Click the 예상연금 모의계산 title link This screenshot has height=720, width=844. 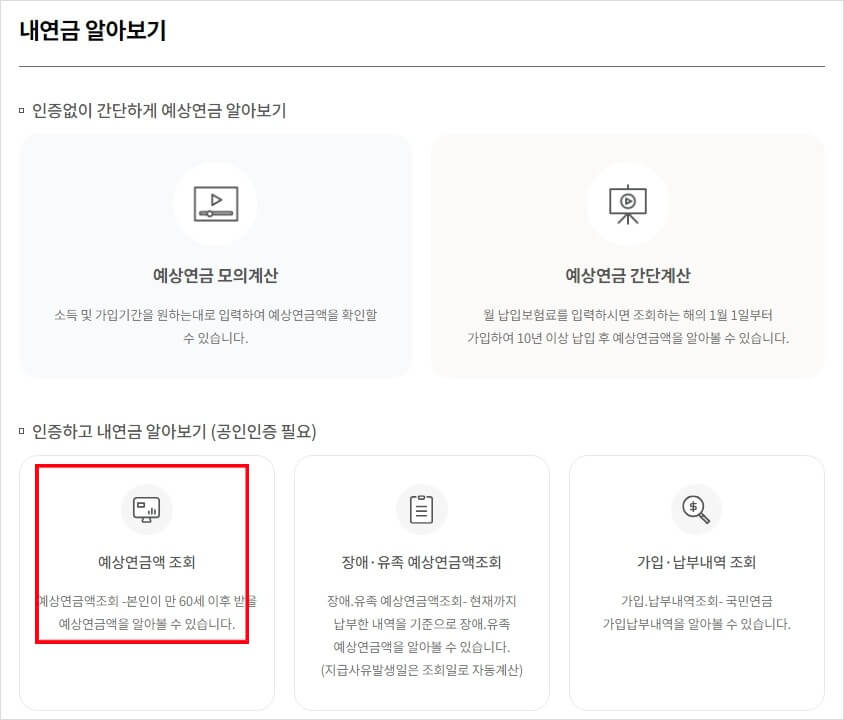coord(213,272)
